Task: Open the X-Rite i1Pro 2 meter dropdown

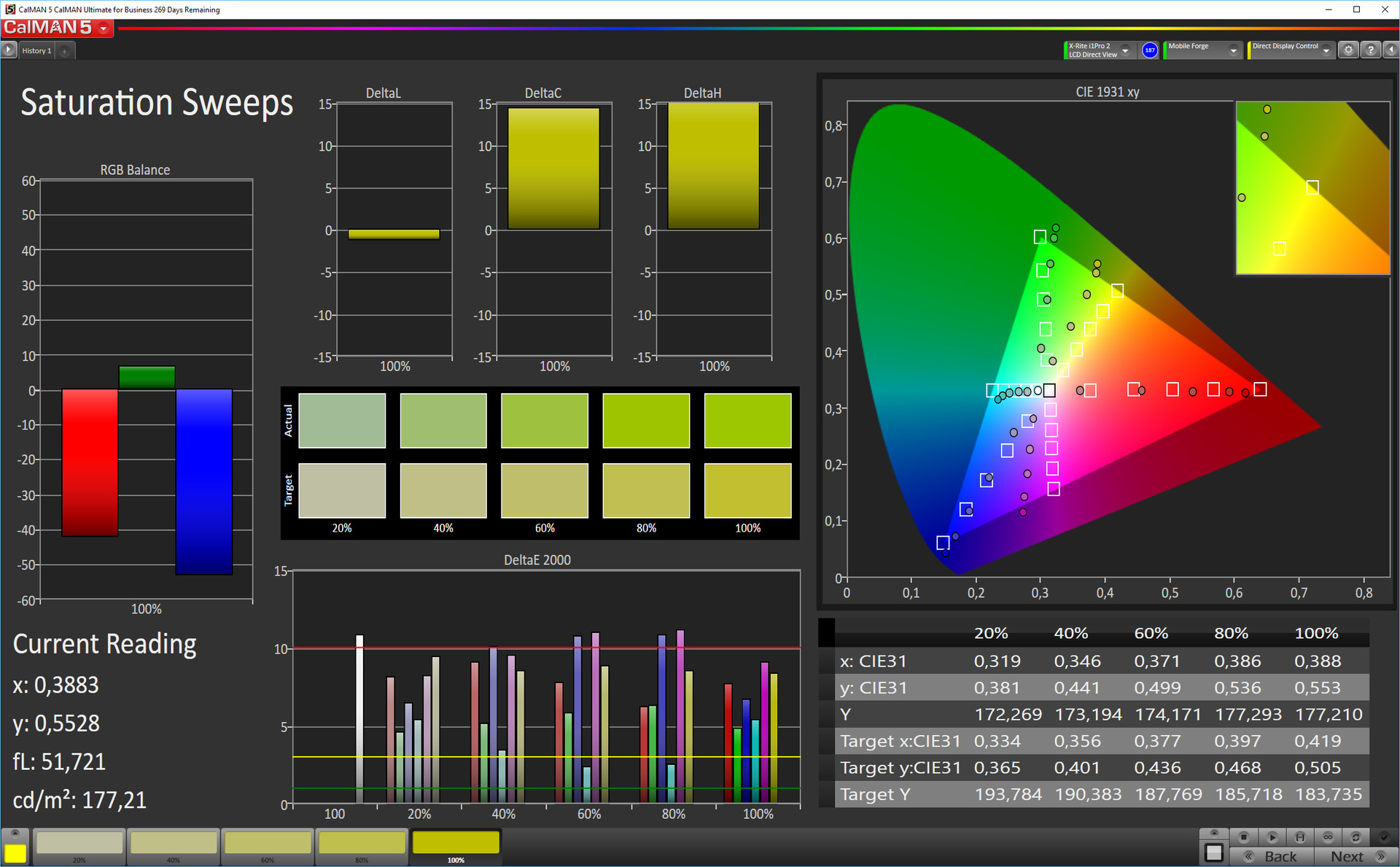Action: 1125,50
